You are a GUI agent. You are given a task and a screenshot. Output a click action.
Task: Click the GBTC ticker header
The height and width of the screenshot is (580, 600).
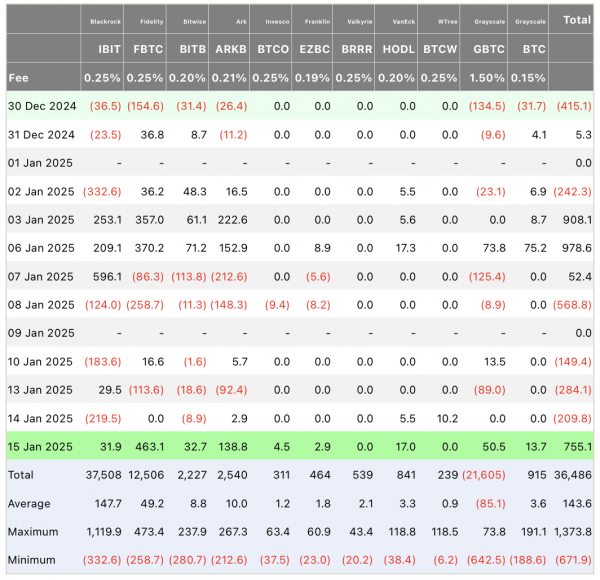coord(489,49)
